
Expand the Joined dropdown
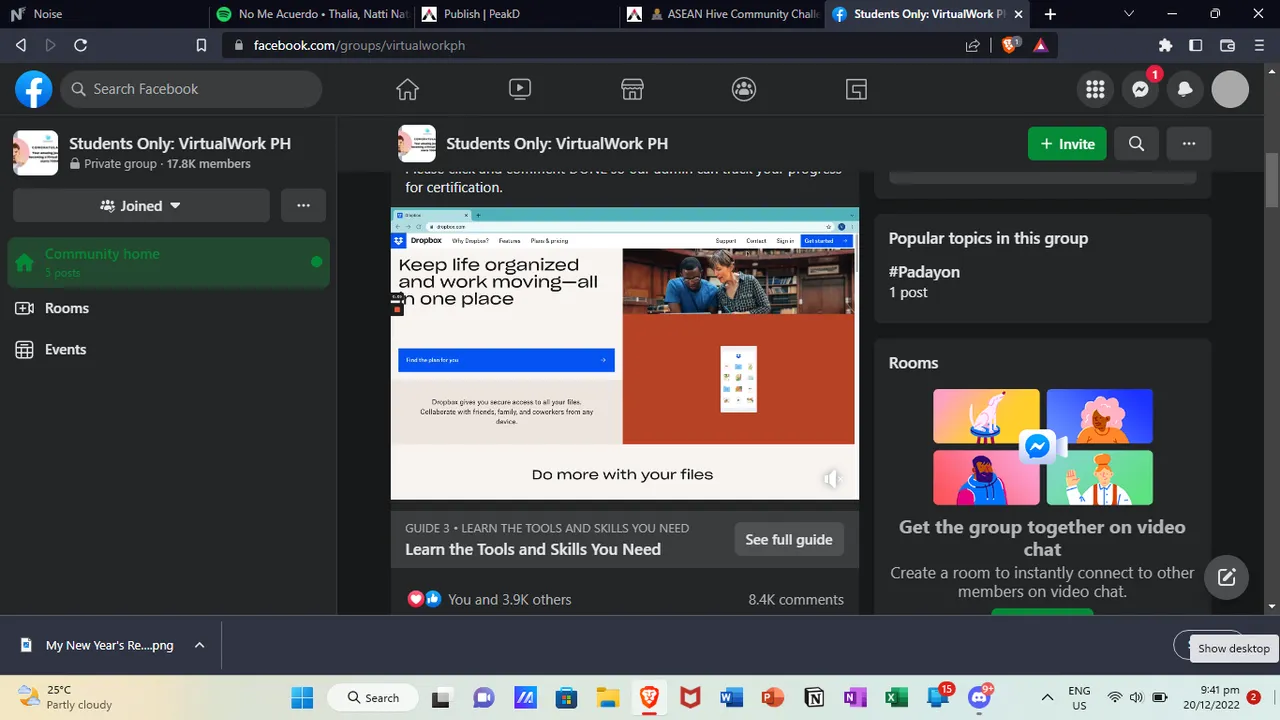coord(141,206)
